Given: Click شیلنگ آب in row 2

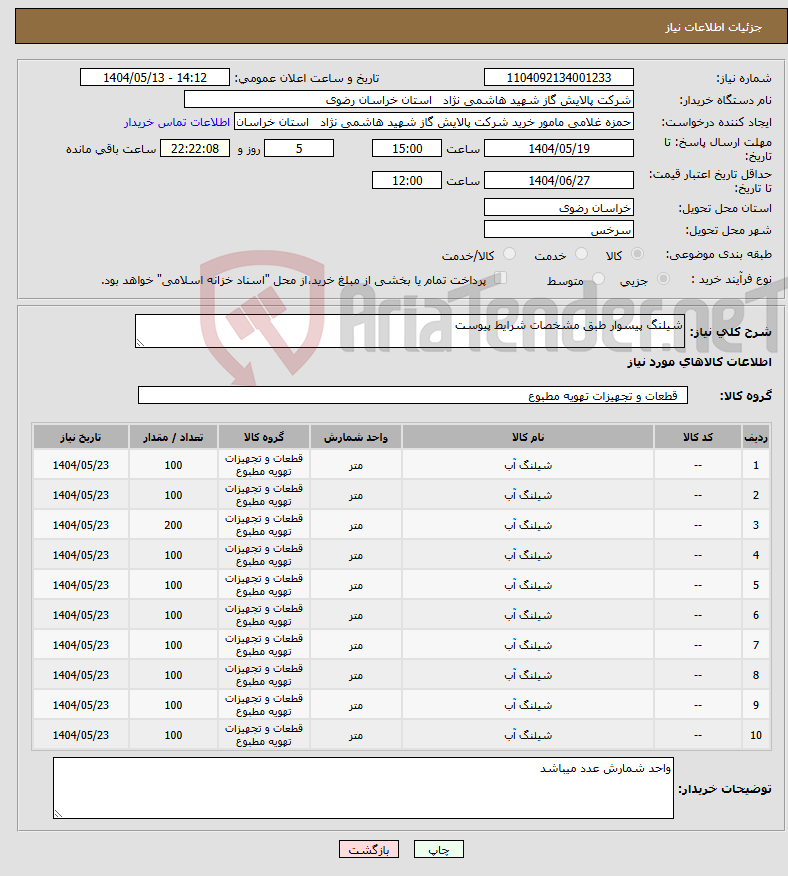Looking at the screenshot, I should click(528, 495).
